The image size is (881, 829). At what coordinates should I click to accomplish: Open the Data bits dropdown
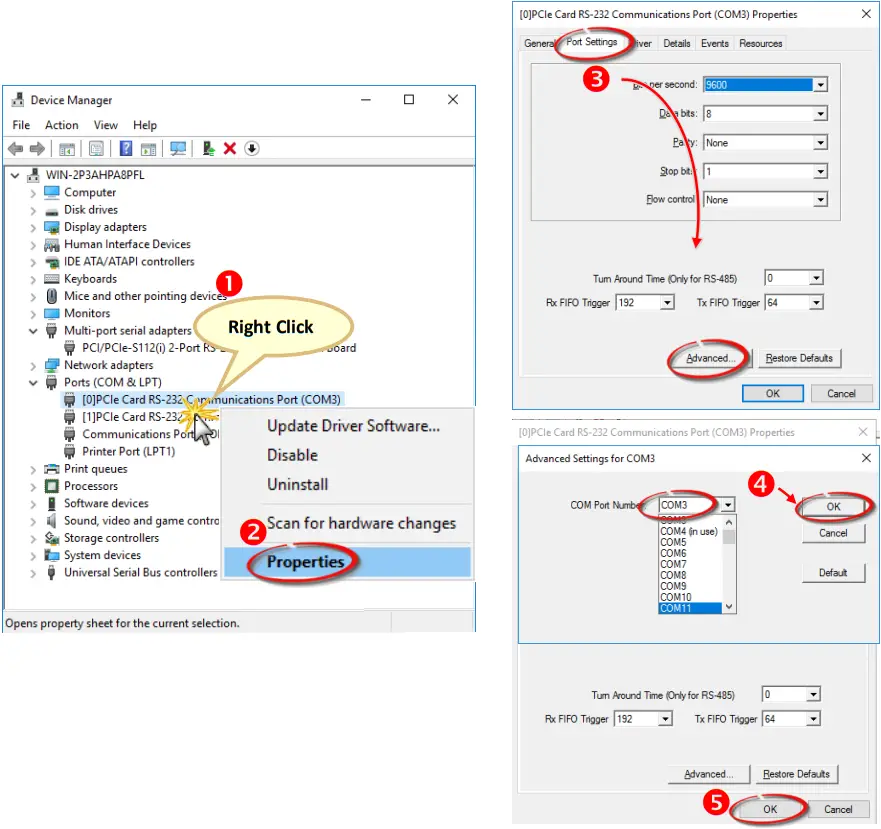coord(820,114)
